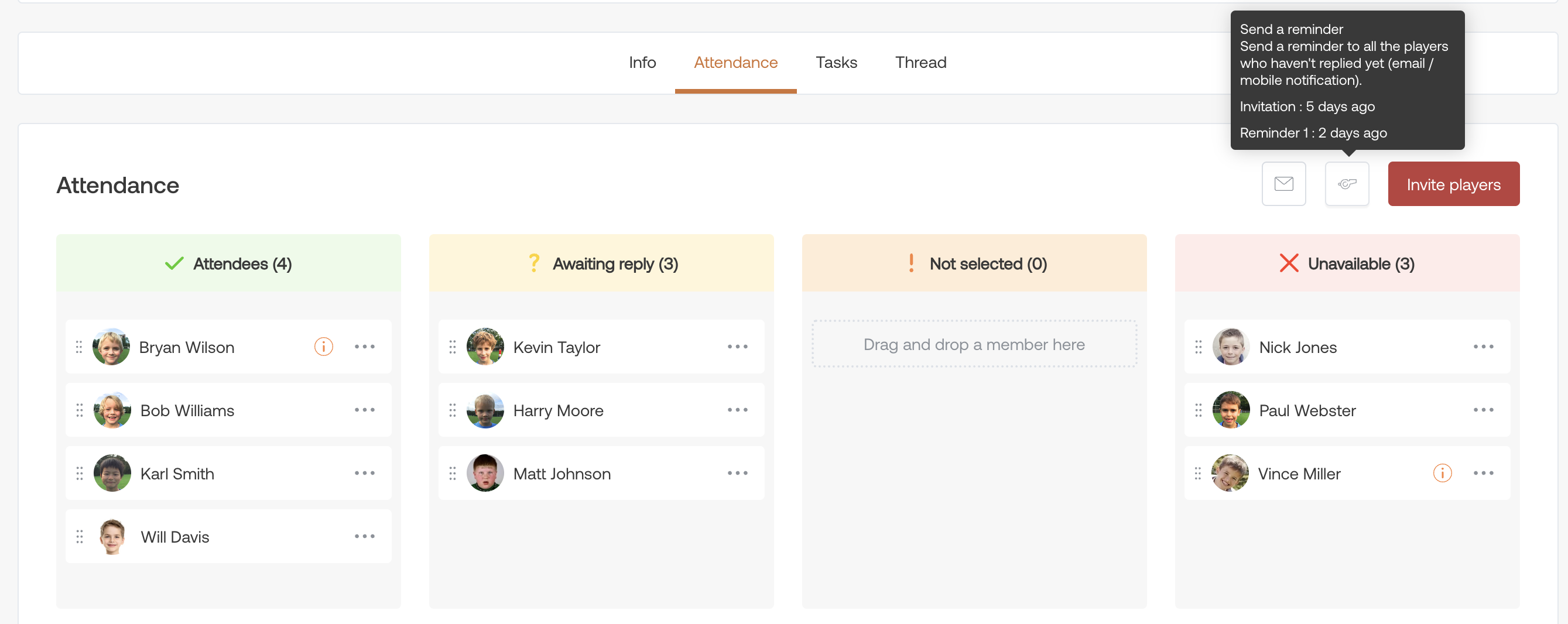Viewport: 1568px width, 624px height.
Task: Click Harry Moore's drag handle
Action: (x=452, y=410)
